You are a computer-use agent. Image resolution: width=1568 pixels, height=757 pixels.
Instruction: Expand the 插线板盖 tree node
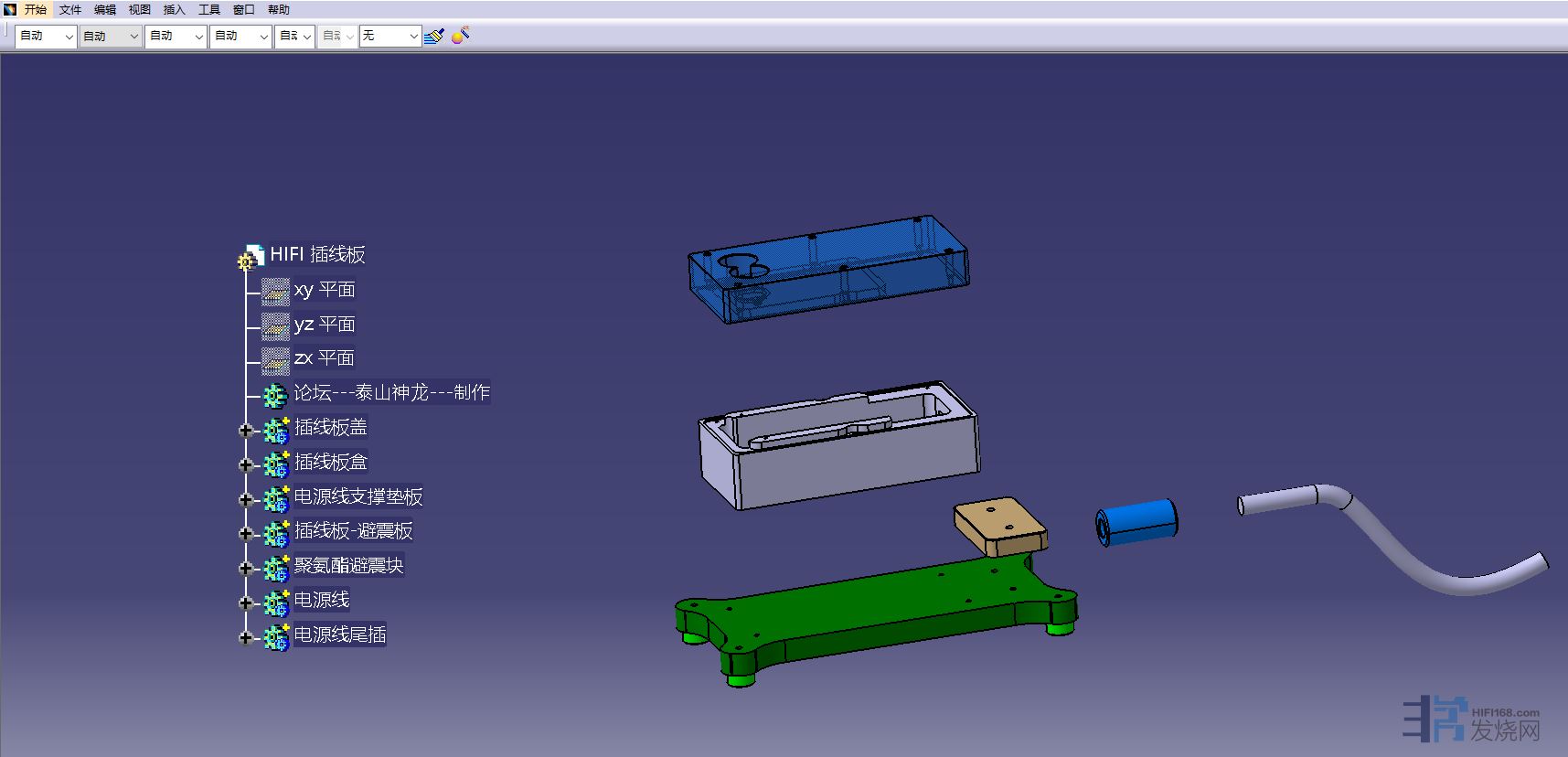(245, 430)
